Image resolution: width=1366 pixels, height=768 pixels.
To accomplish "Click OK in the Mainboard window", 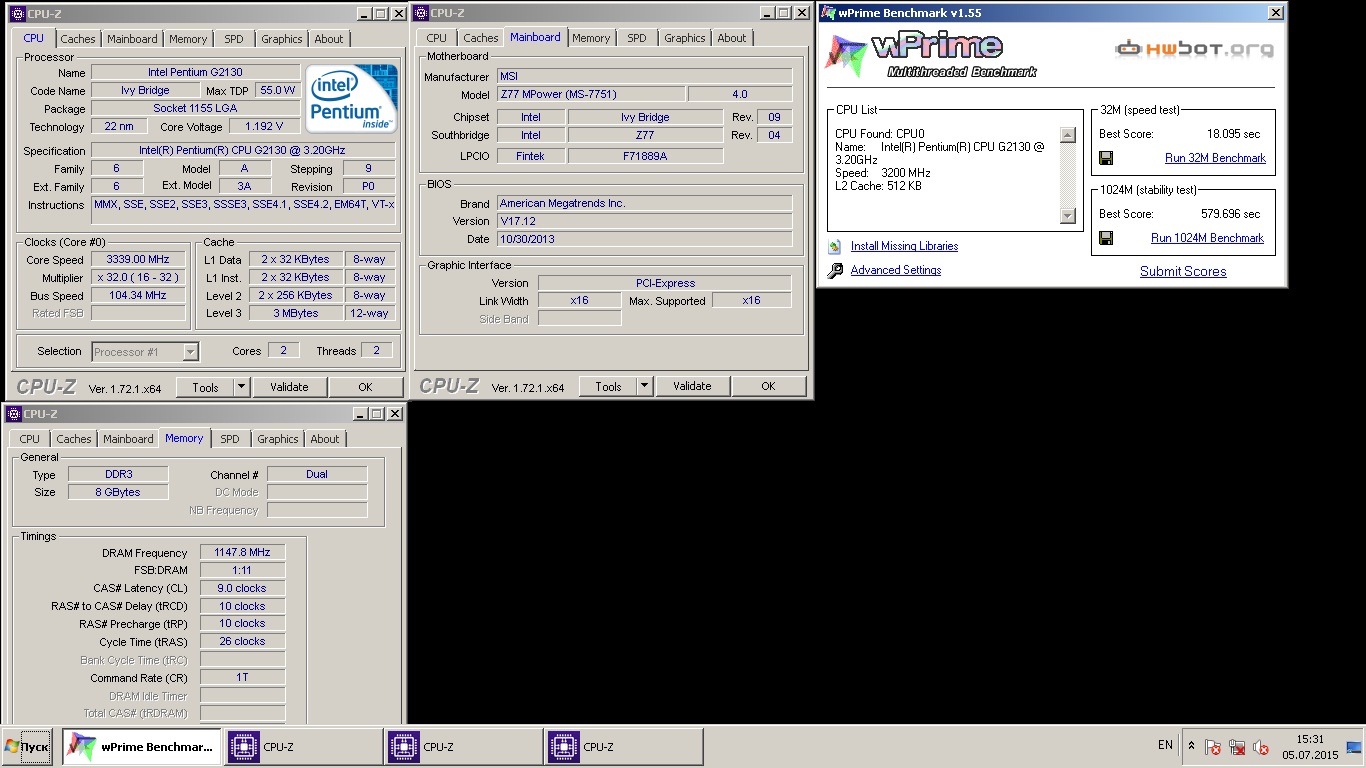I will point(768,387).
